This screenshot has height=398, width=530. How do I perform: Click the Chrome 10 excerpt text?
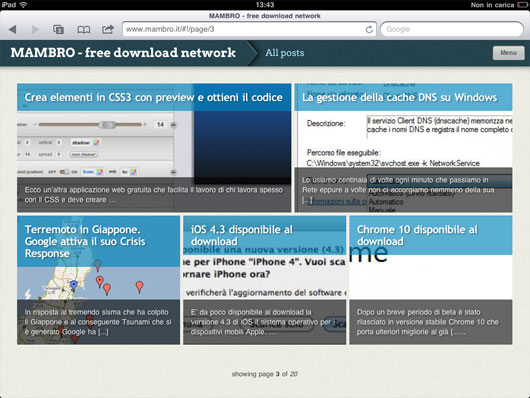pyautogui.click(x=428, y=322)
